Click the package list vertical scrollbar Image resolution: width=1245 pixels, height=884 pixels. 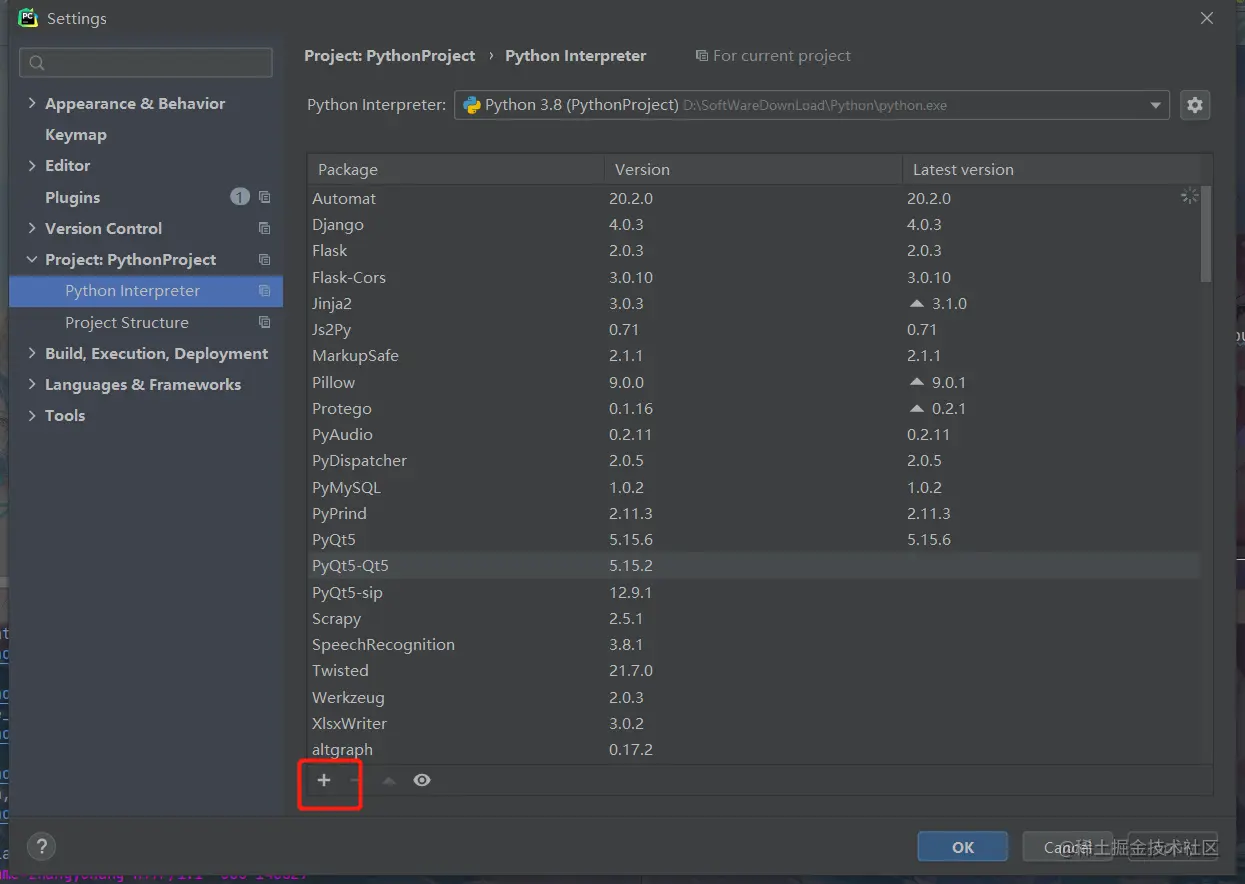coord(1206,233)
